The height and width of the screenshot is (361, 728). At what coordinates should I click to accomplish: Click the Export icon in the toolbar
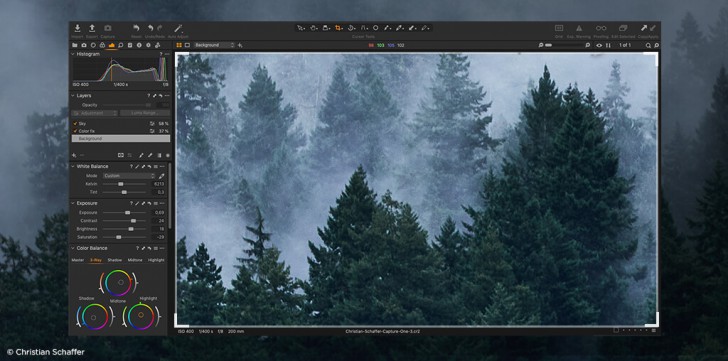92,28
